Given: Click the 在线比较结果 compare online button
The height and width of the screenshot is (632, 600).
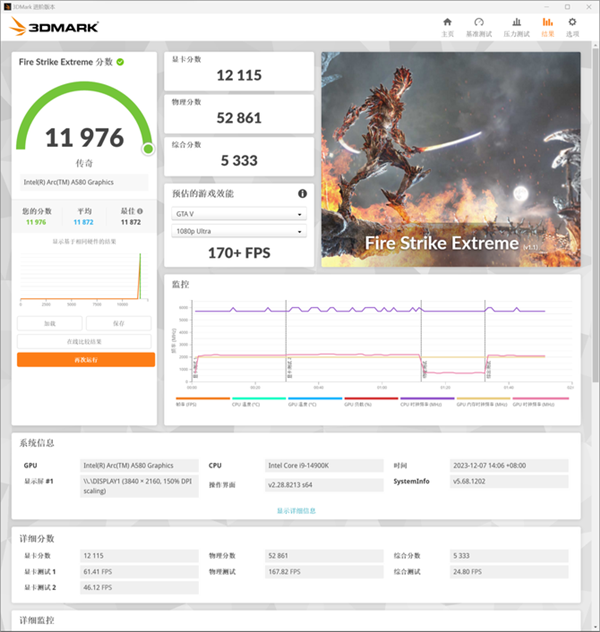Looking at the screenshot, I should click(85, 342).
